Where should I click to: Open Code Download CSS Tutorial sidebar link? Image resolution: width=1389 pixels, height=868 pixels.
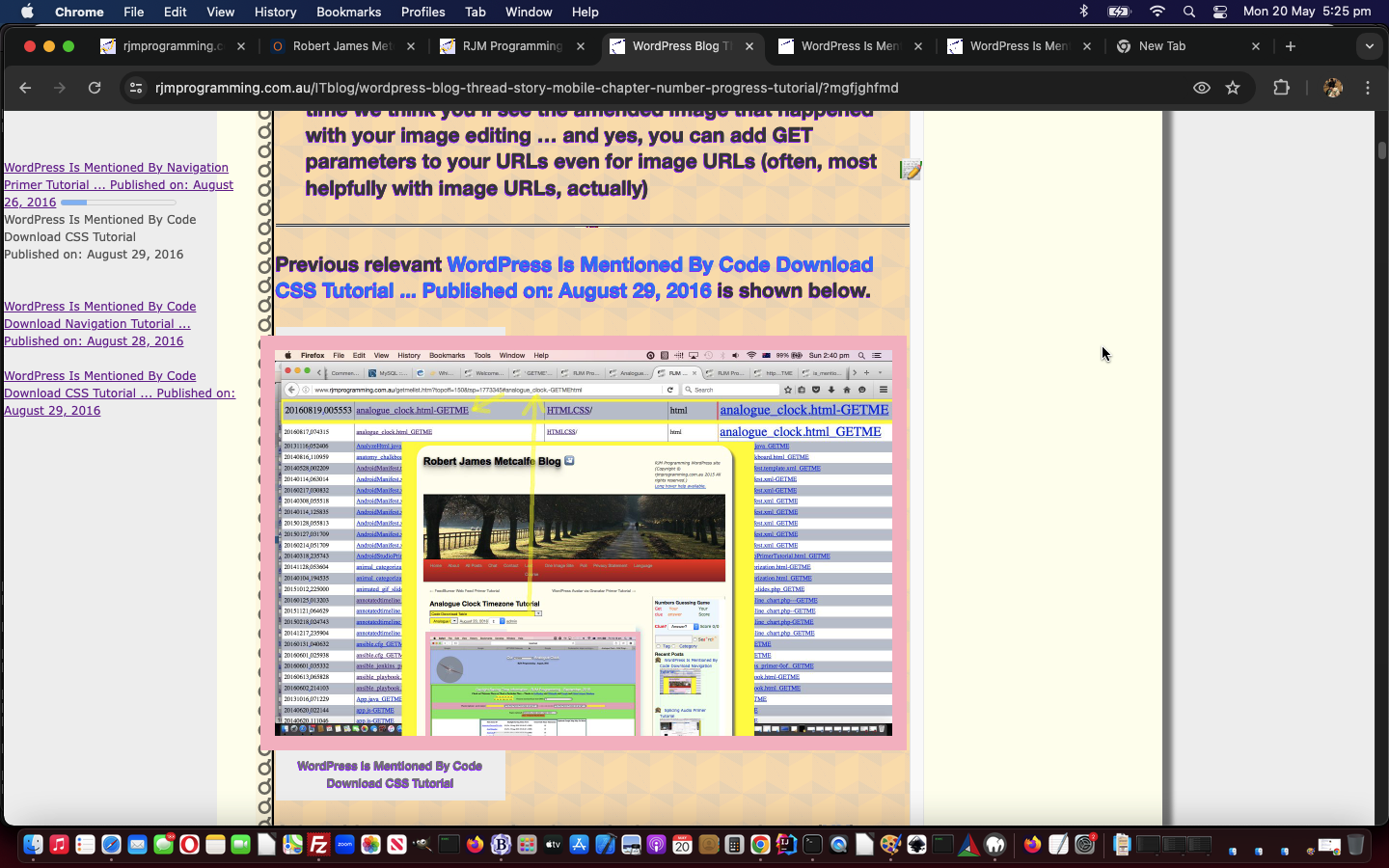pyautogui.click(x=120, y=393)
